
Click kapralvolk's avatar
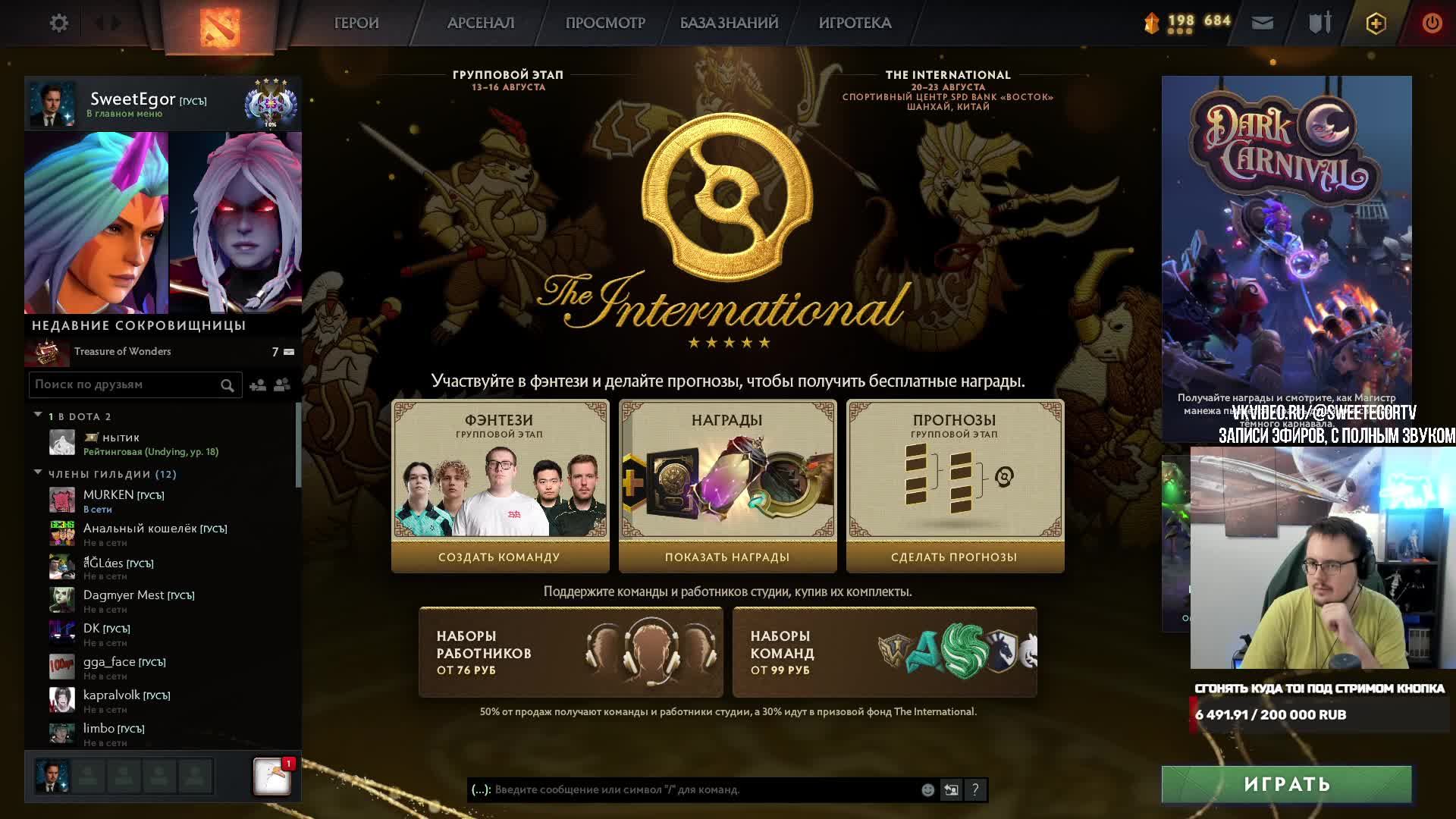[x=62, y=701]
